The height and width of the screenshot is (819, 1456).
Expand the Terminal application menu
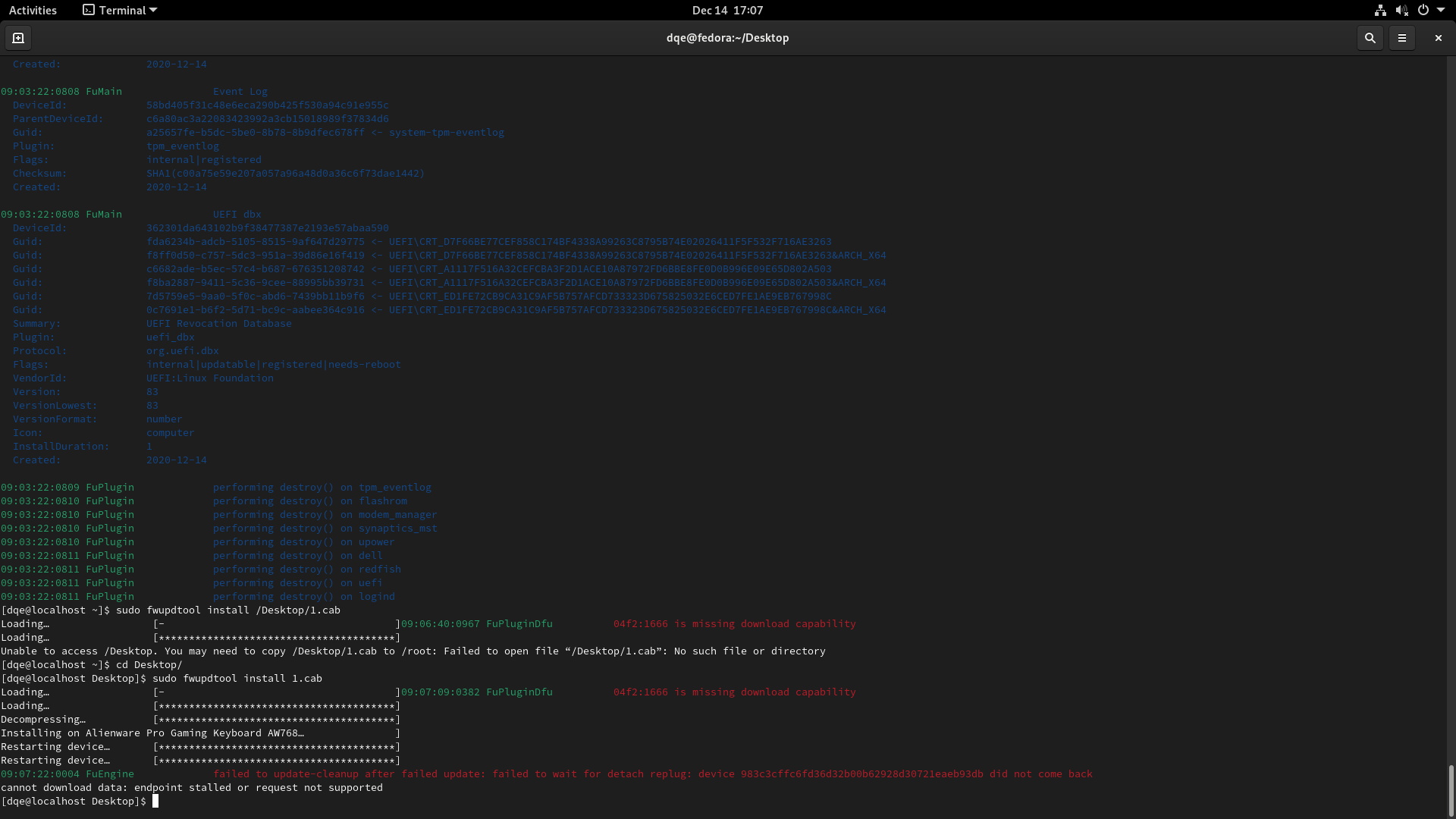(x=120, y=10)
